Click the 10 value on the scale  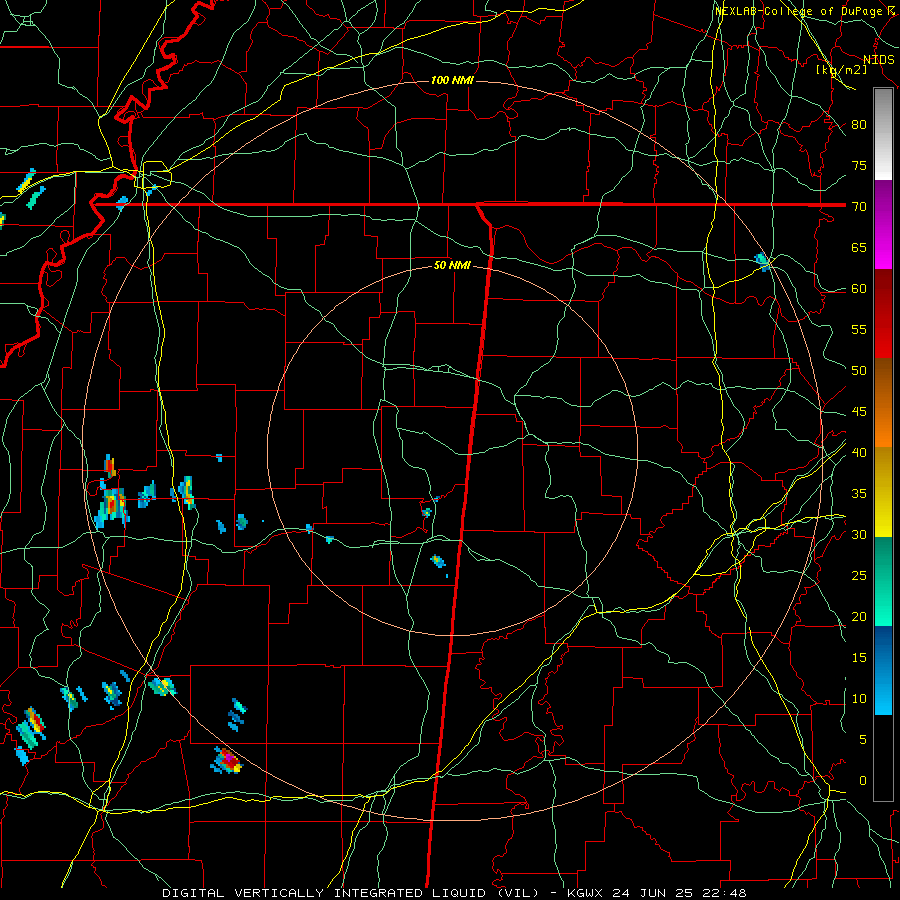click(x=859, y=699)
